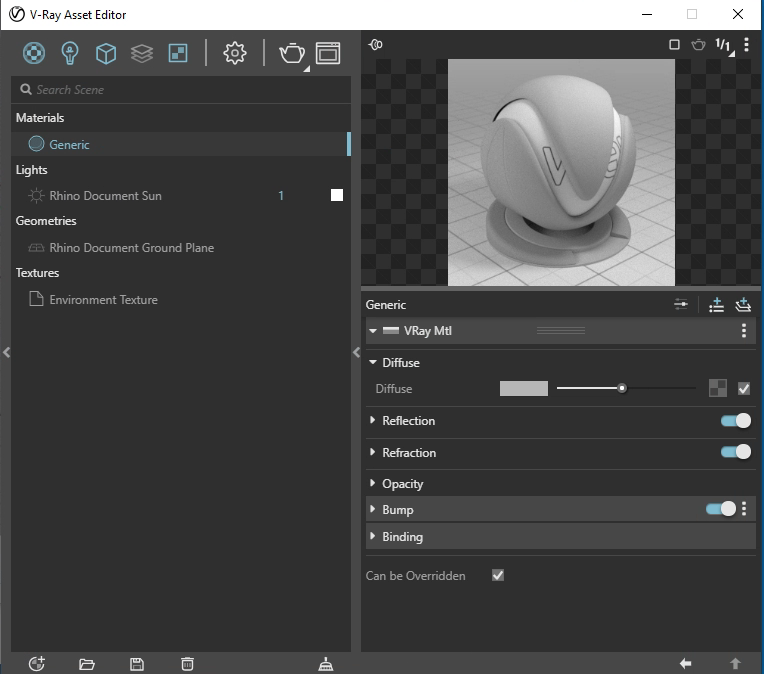Screen dimensions: 764x674
Task: Click the Rhino Document Sun intensity value 1
Action: [281, 195]
